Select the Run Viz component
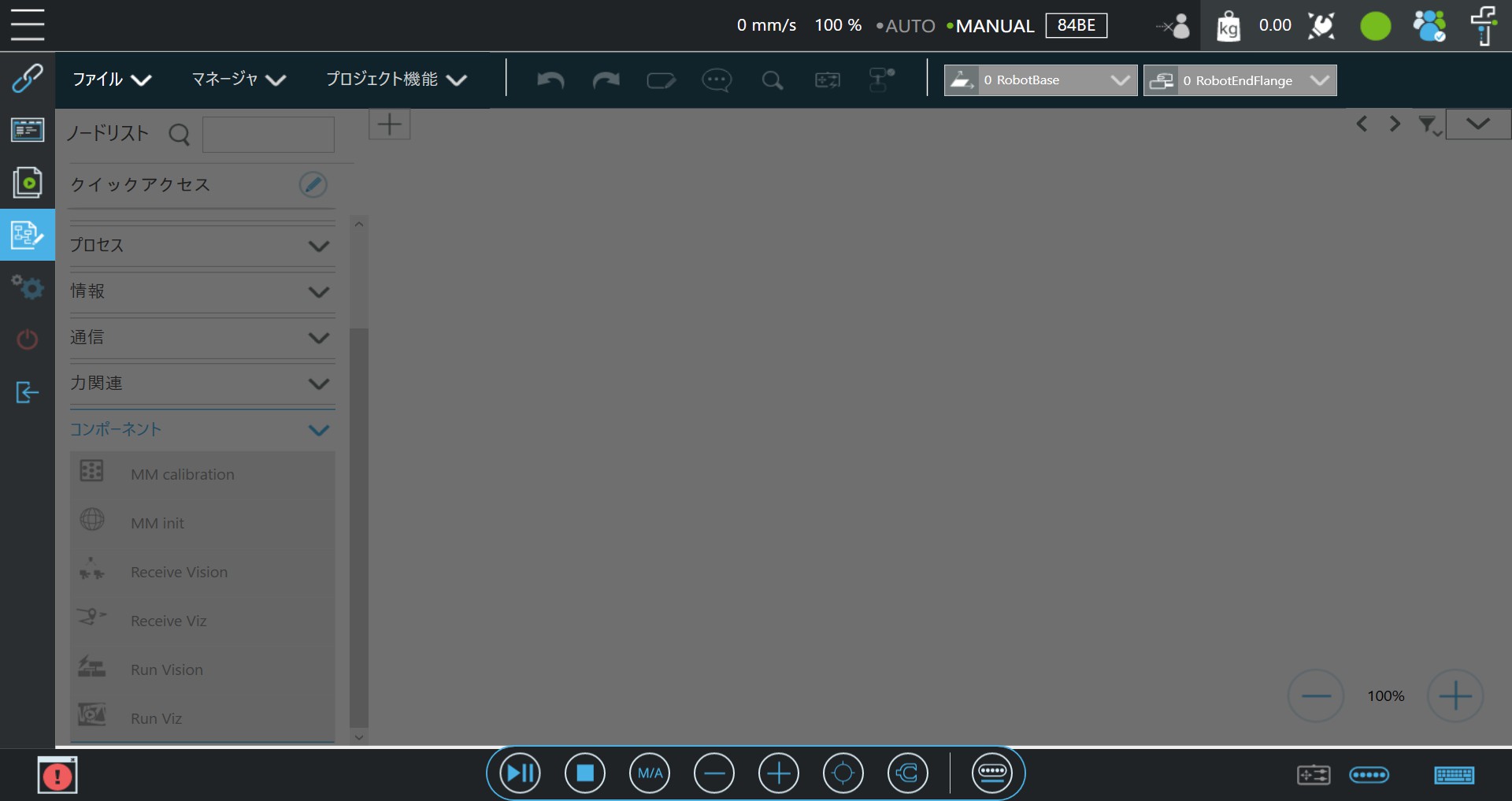 coord(202,718)
